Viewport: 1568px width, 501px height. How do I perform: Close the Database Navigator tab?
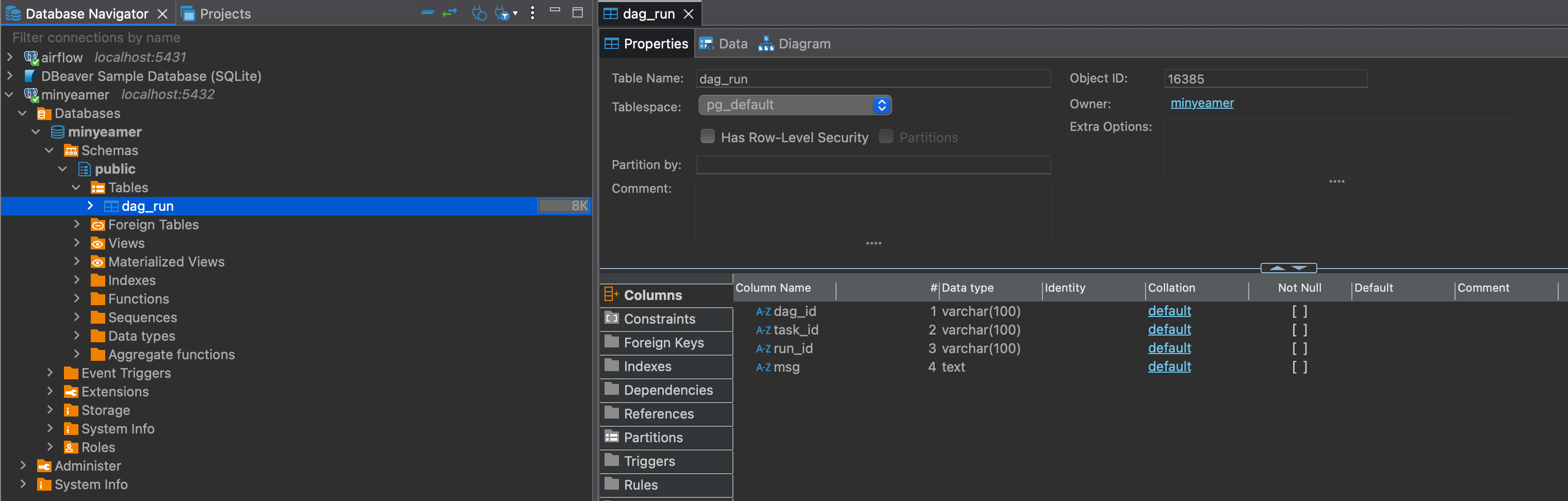click(162, 13)
